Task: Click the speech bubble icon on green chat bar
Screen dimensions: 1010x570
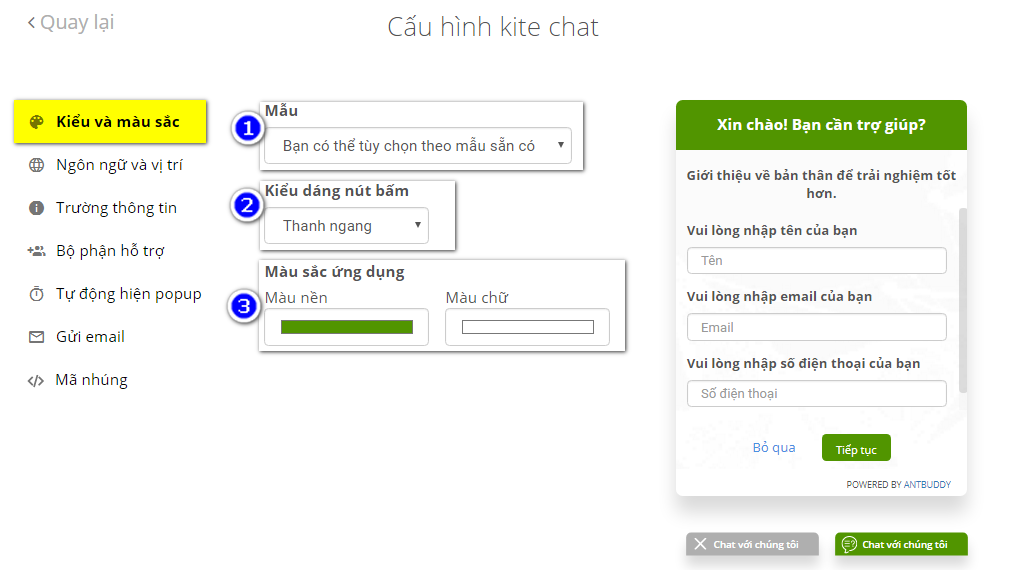Action: [x=850, y=544]
